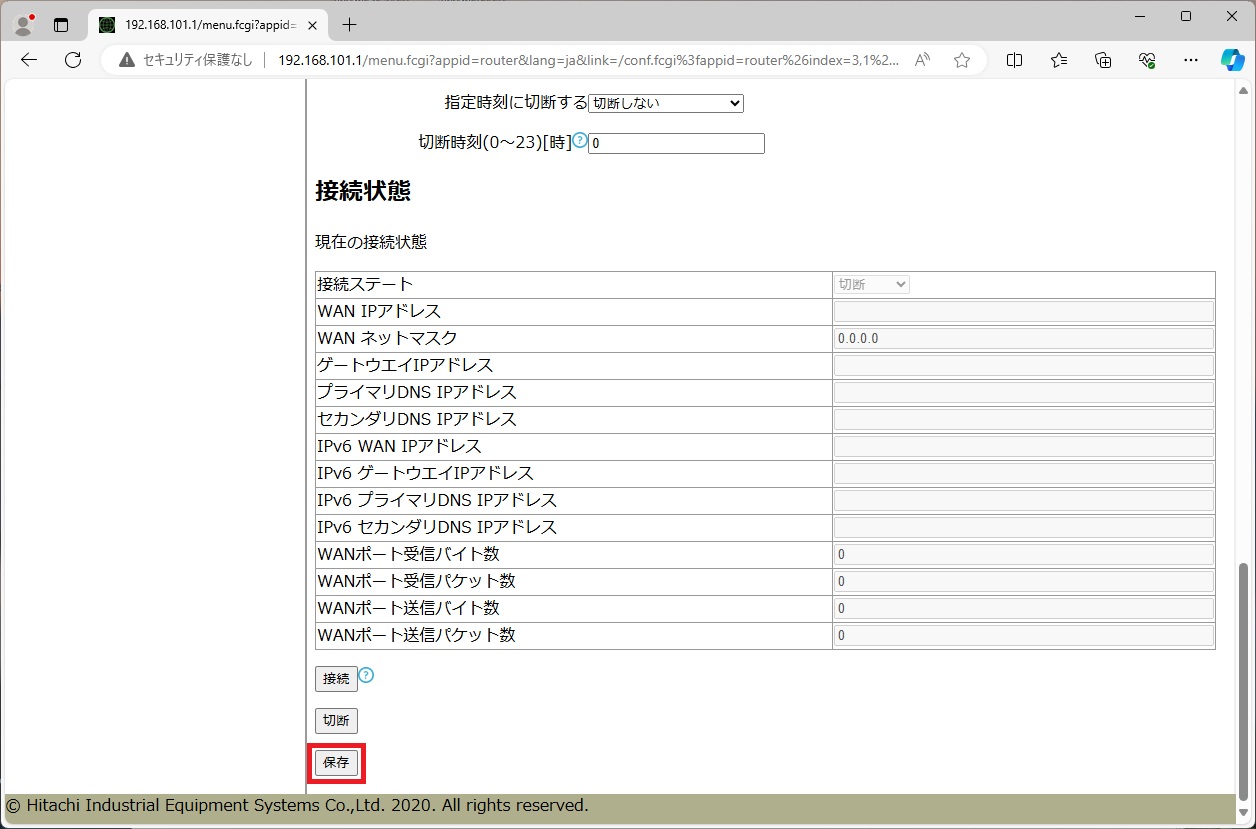Open Edge settings and more menu
This screenshot has height=829, width=1256.
(1191, 60)
